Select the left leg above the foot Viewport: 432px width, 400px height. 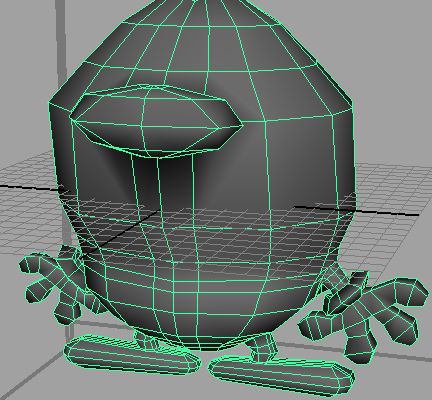coord(147,340)
